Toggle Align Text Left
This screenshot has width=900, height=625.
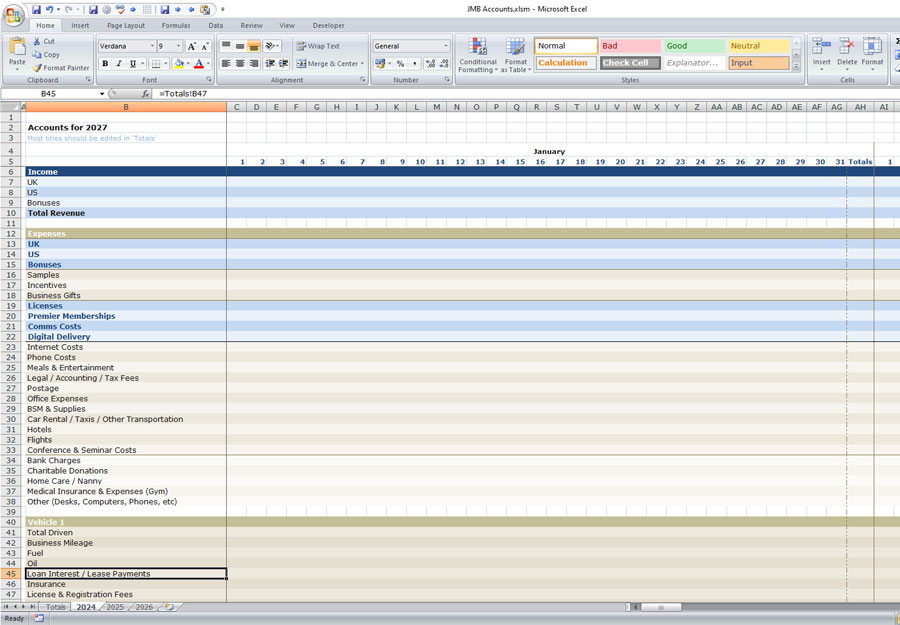tap(226, 64)
